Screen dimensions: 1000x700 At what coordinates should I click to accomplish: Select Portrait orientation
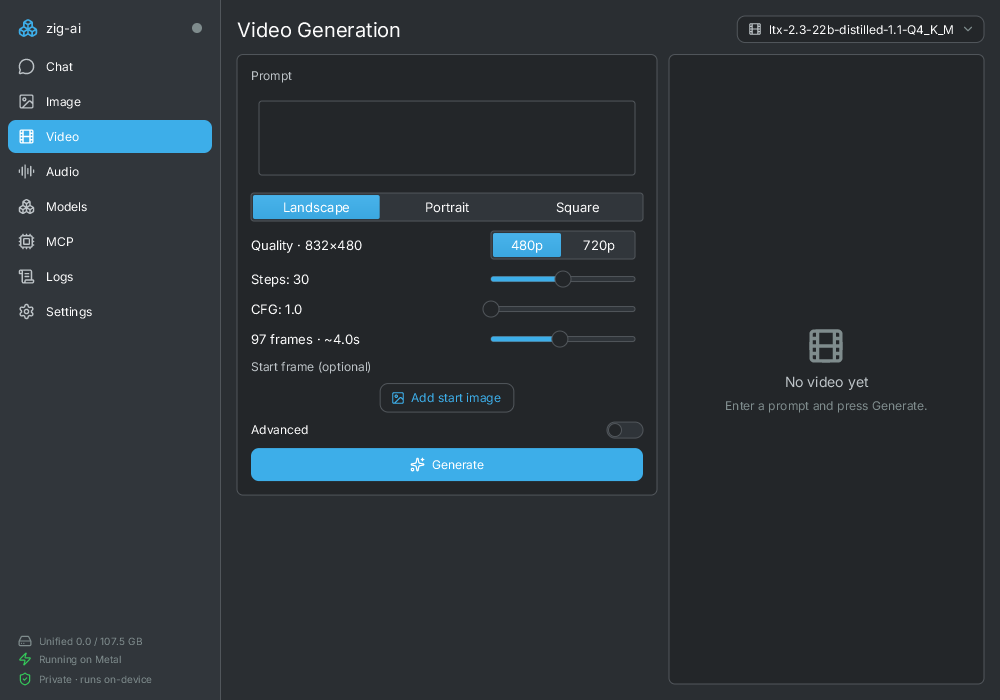447,207
